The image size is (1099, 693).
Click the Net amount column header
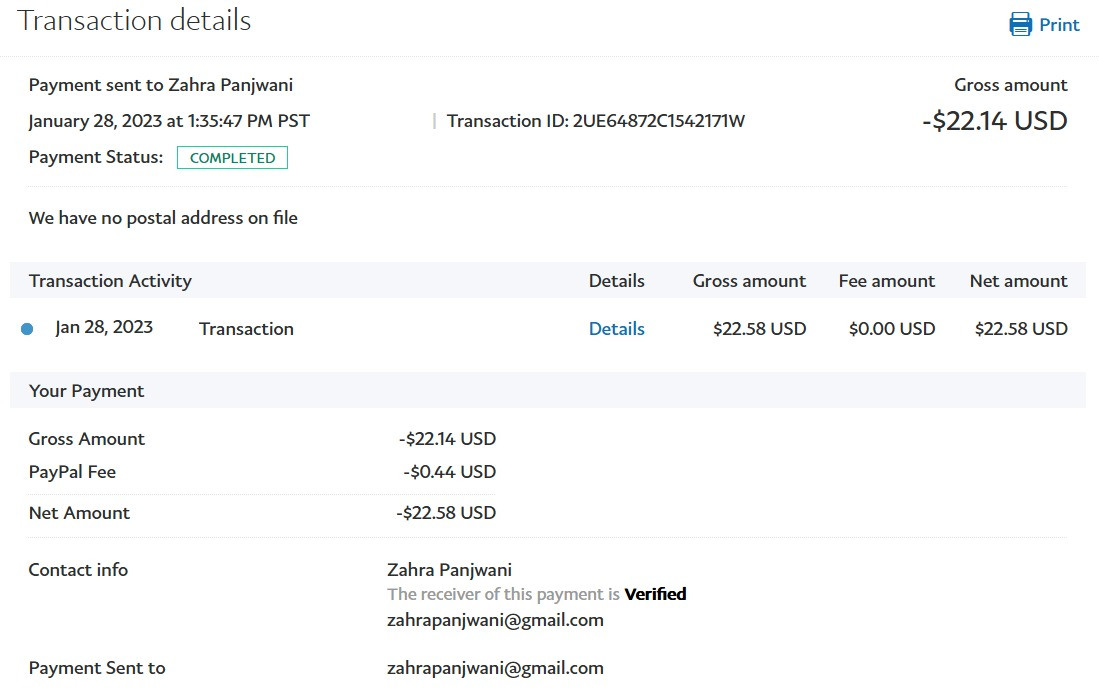click(1018, 281)
